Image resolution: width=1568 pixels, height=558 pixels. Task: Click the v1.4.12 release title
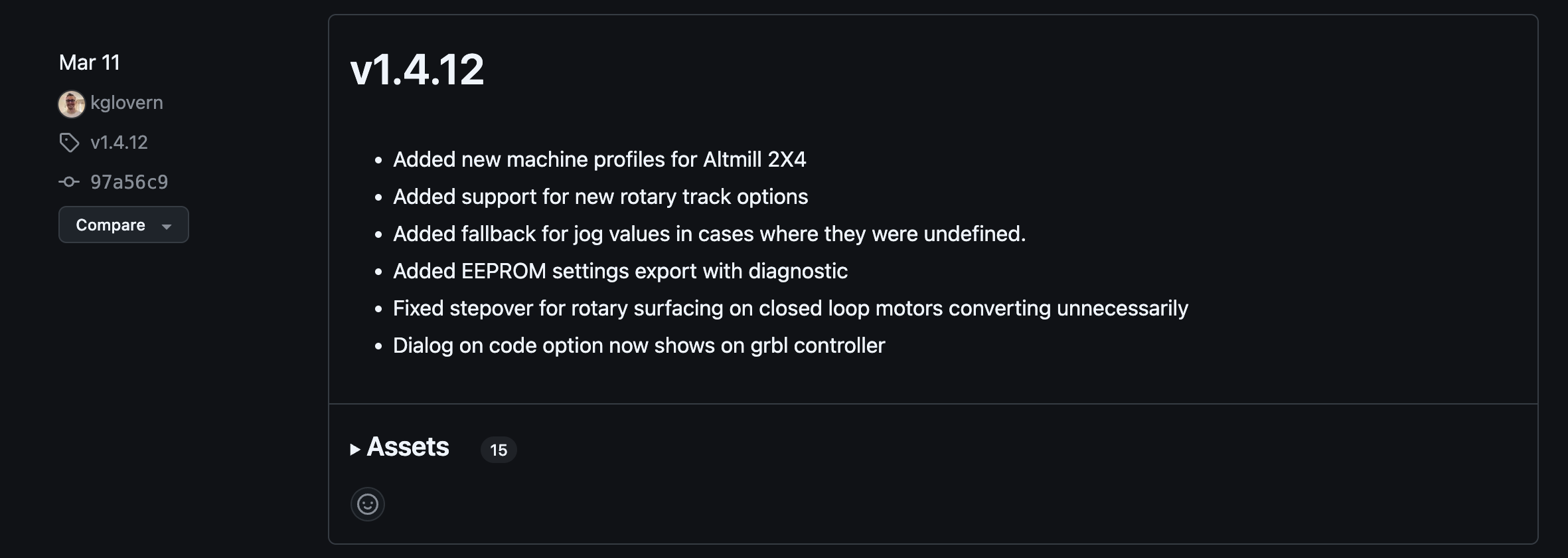click(418, 69)
